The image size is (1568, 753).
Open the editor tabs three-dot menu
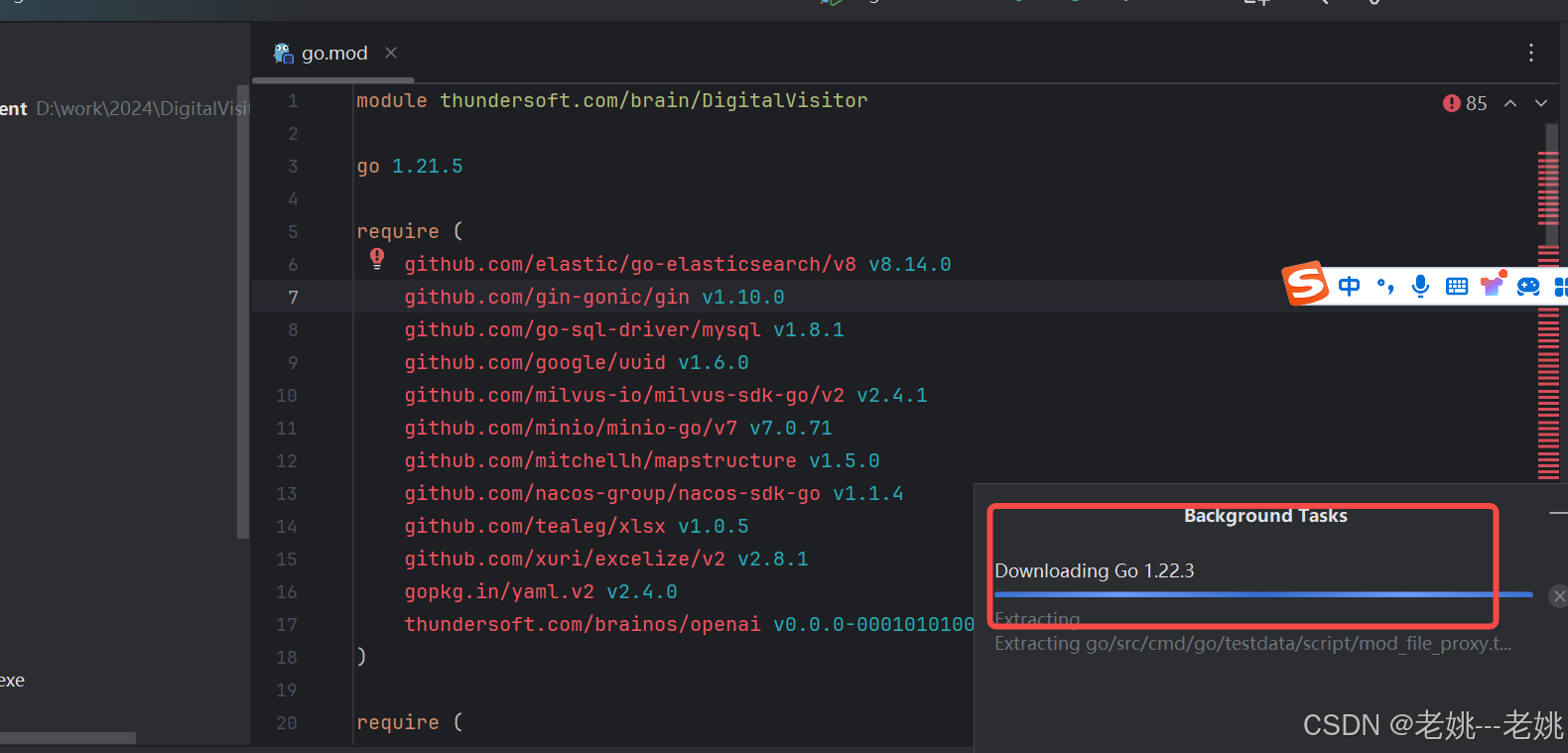pos(1531,53)
